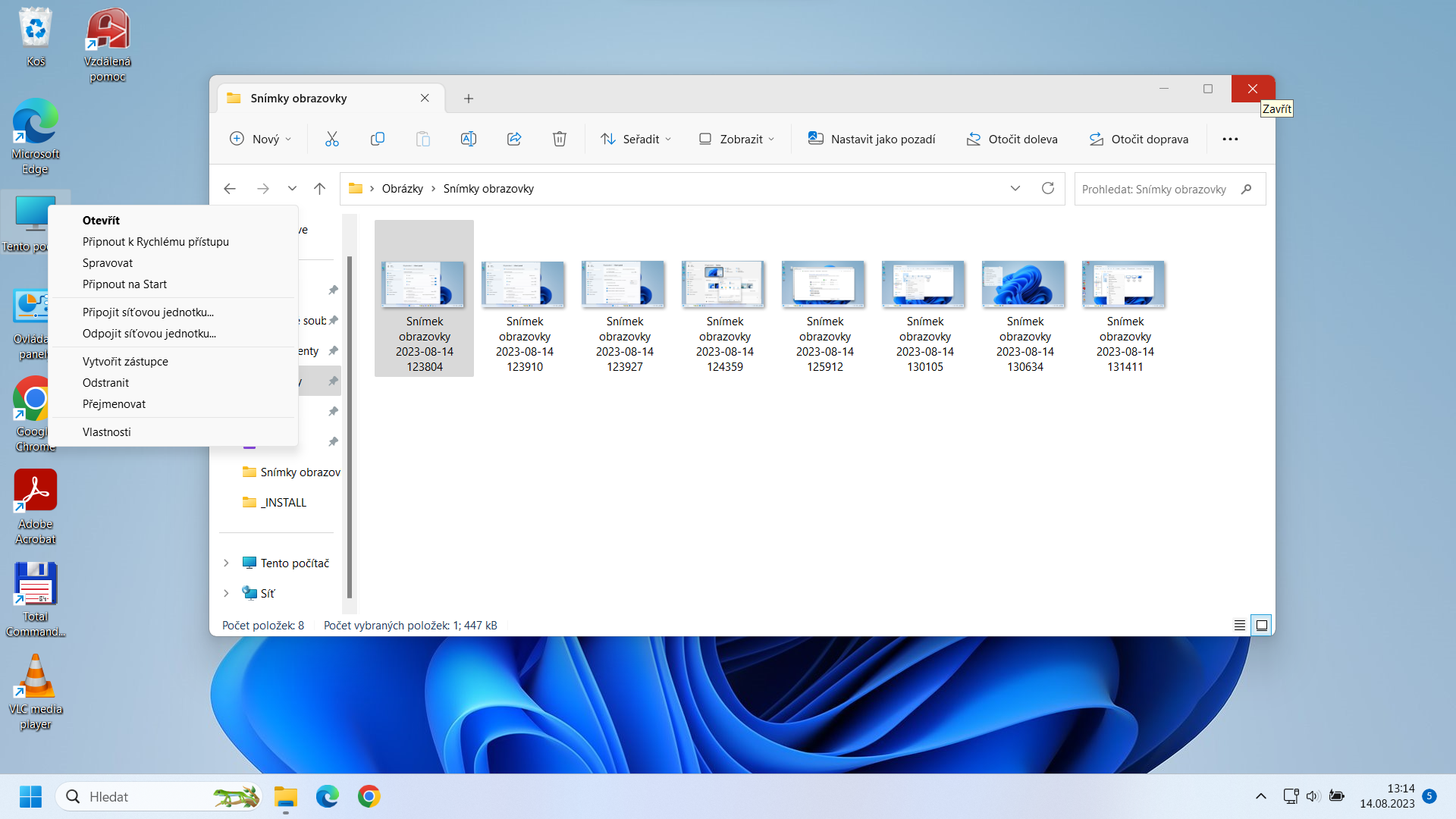Expand the address bar history chevron
Screen dimensions: 1456x819
tap(1015, 189)
